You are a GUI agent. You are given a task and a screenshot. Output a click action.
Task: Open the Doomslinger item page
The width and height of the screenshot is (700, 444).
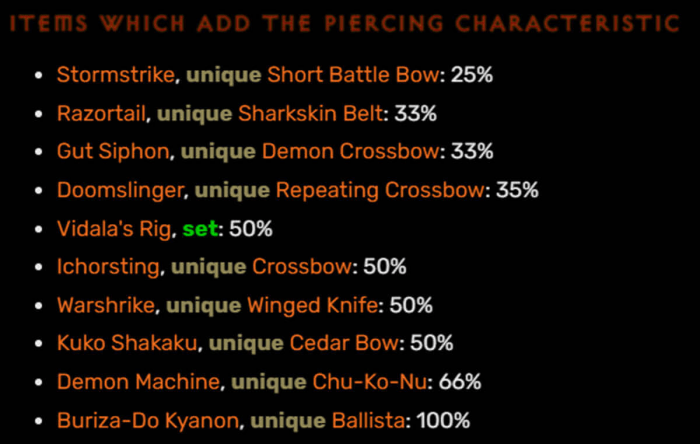(120, 190)
